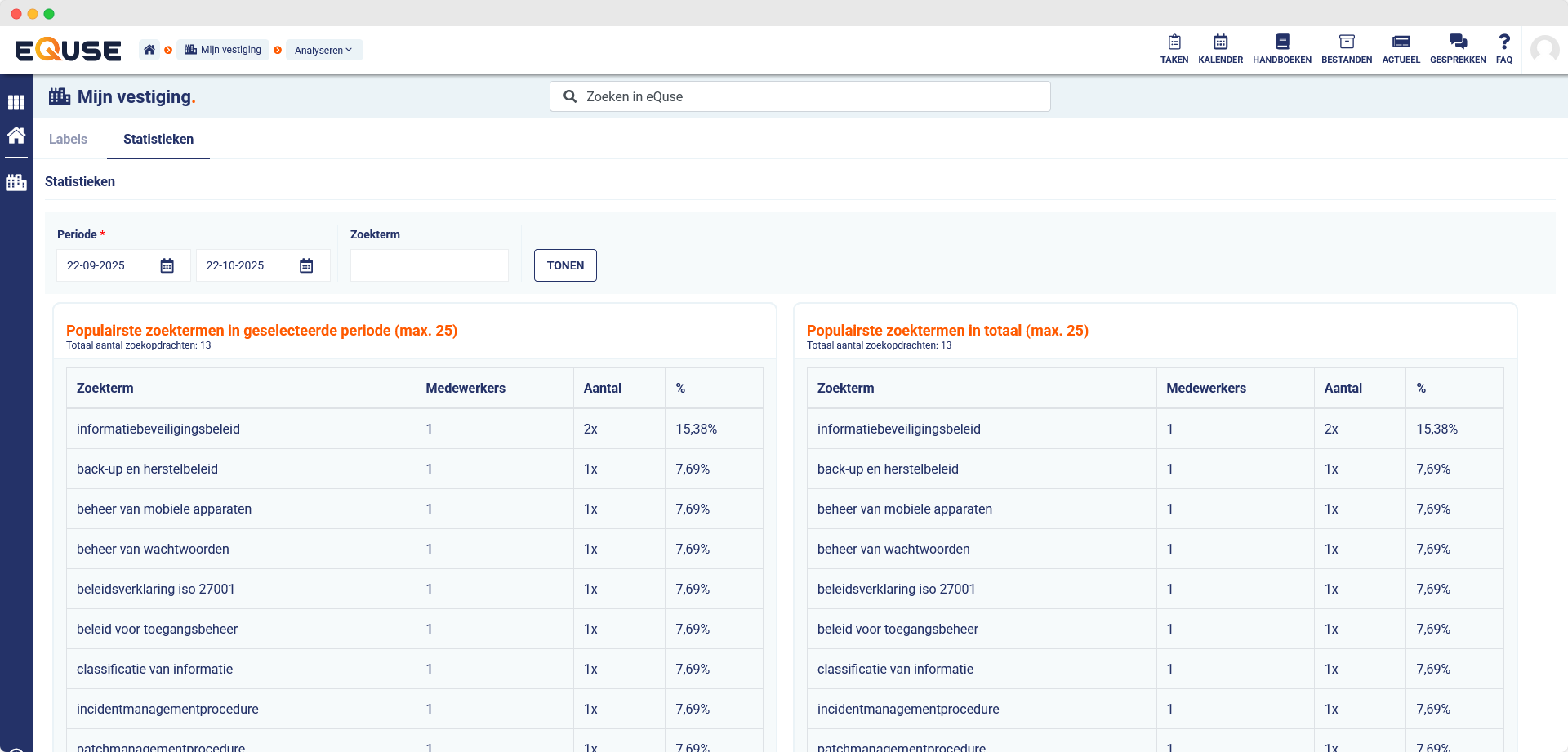
Task: Open calendar picker for end date 22-10-2025
Action: (x=306, y=266)
